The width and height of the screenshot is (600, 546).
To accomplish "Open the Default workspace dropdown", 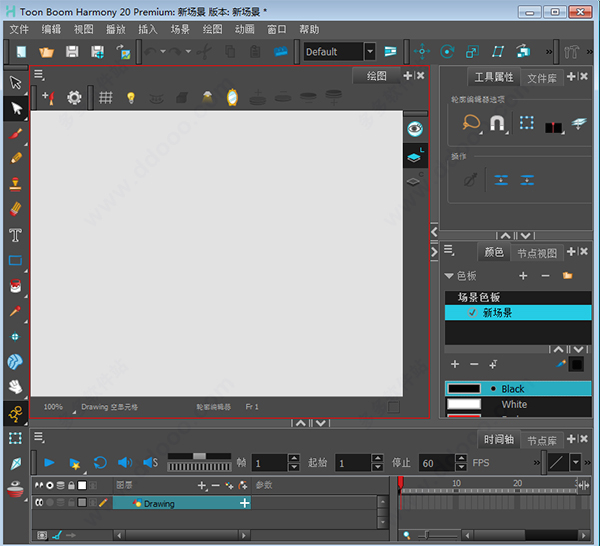I will (x=370, y=51).
